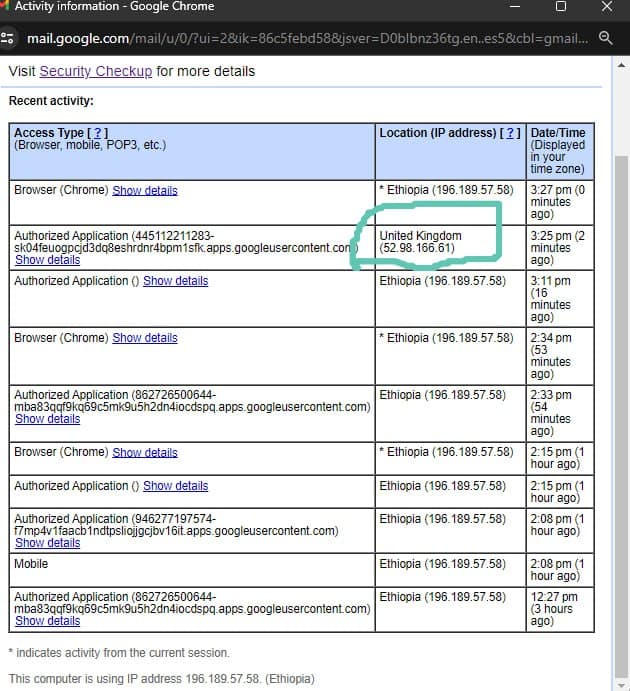
Task: Click the zoom magnifier icon in address bar
Action: pos(606,38)
